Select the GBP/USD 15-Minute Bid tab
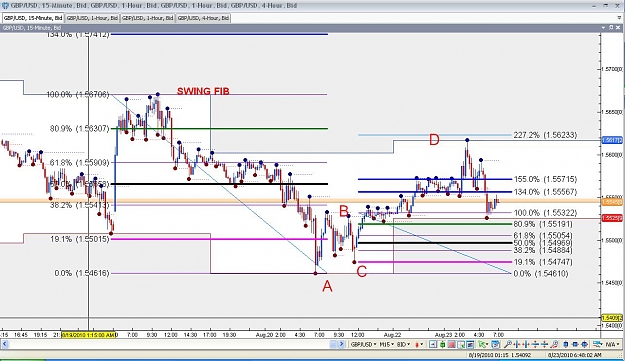 (33, 18)
